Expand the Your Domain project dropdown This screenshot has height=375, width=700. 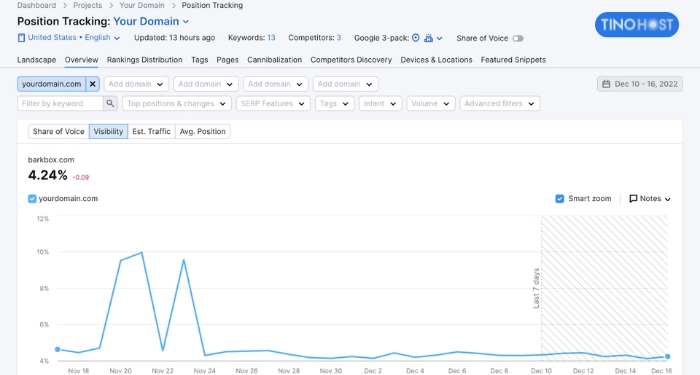point(186,21)
